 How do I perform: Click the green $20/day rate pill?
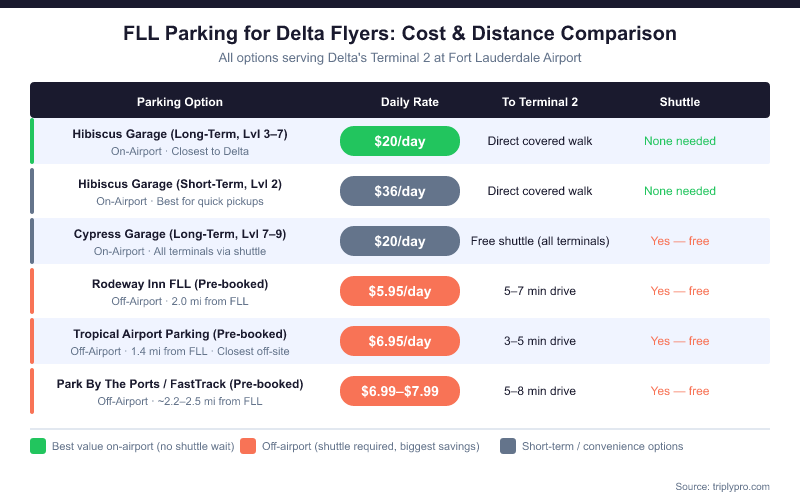(400, 141)
